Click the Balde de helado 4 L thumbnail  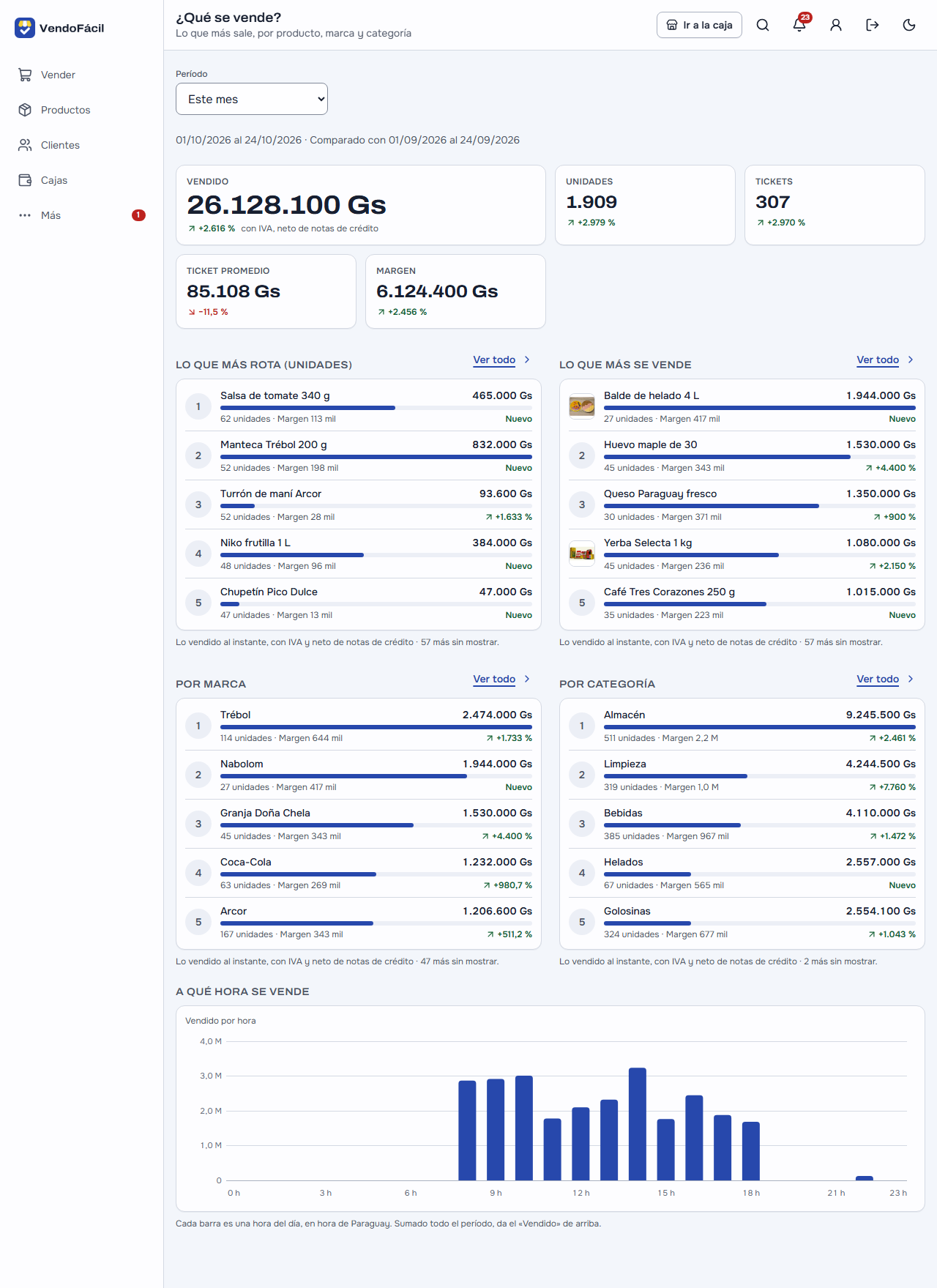point(582,406)
